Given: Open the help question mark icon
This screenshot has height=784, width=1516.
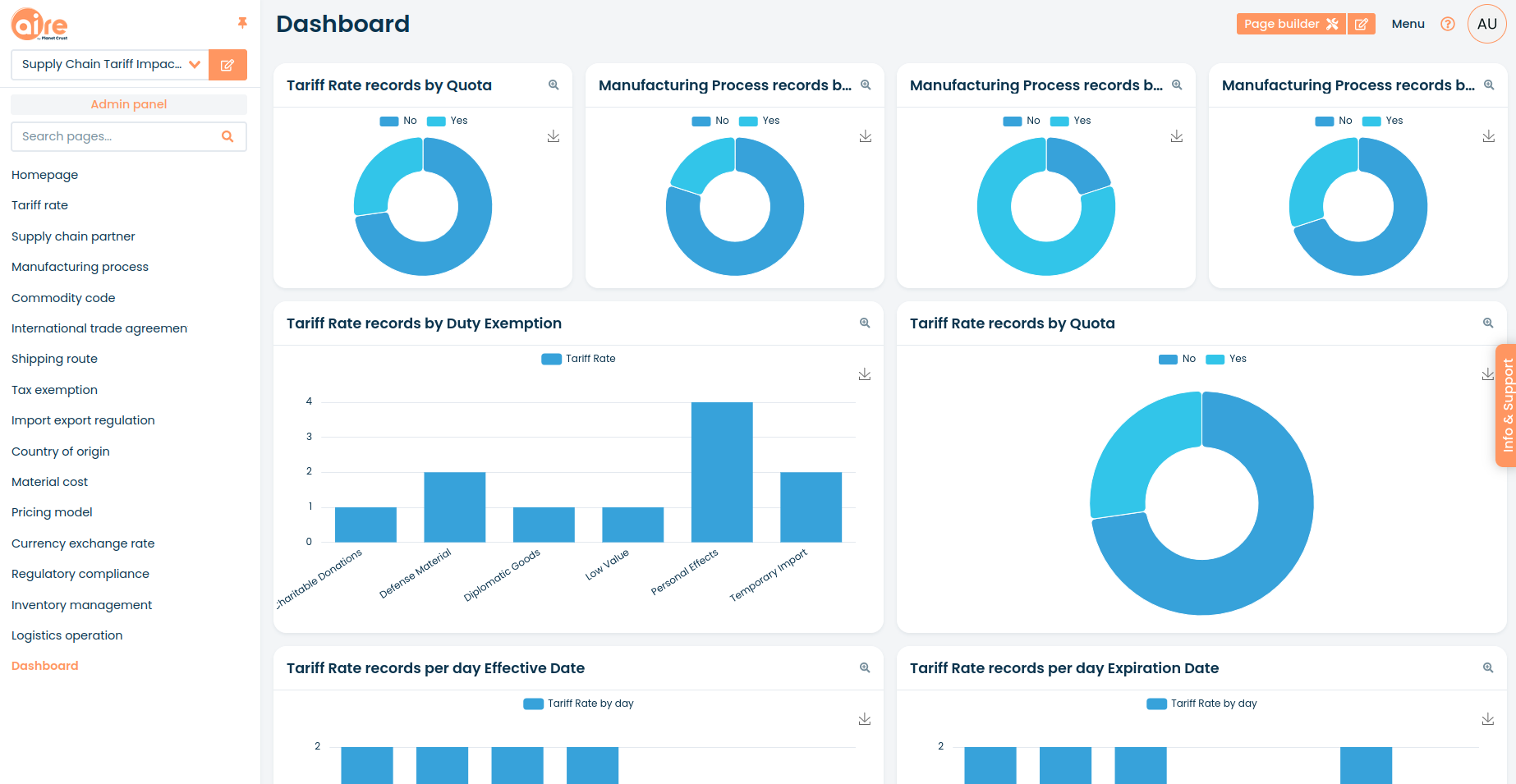Looking at the screenshot, I should point(1448,24).
